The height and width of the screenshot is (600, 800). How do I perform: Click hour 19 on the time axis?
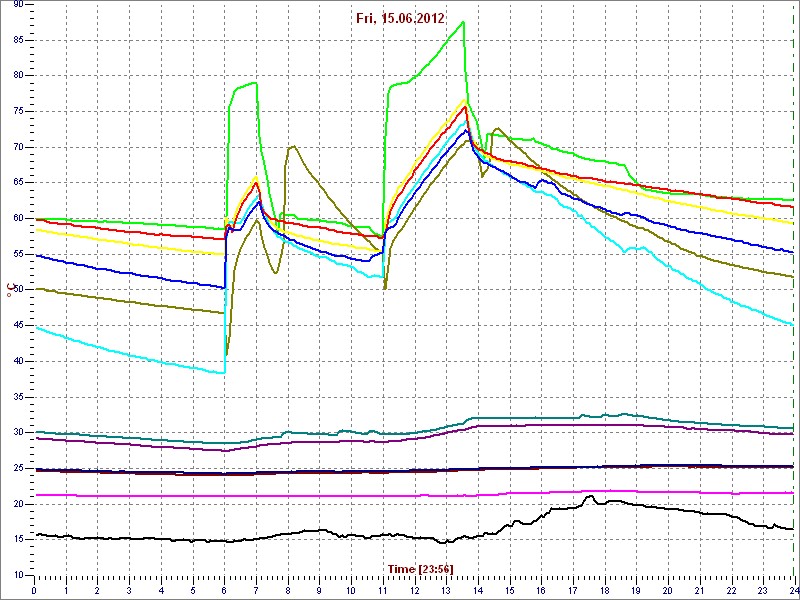click(x=636, y=590)
